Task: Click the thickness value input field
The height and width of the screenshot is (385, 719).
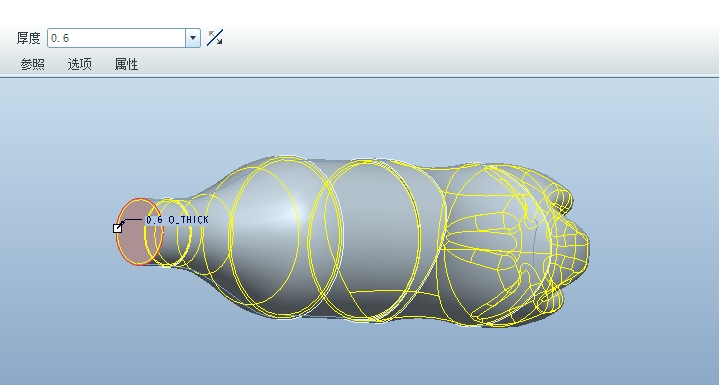Action: 116,38
